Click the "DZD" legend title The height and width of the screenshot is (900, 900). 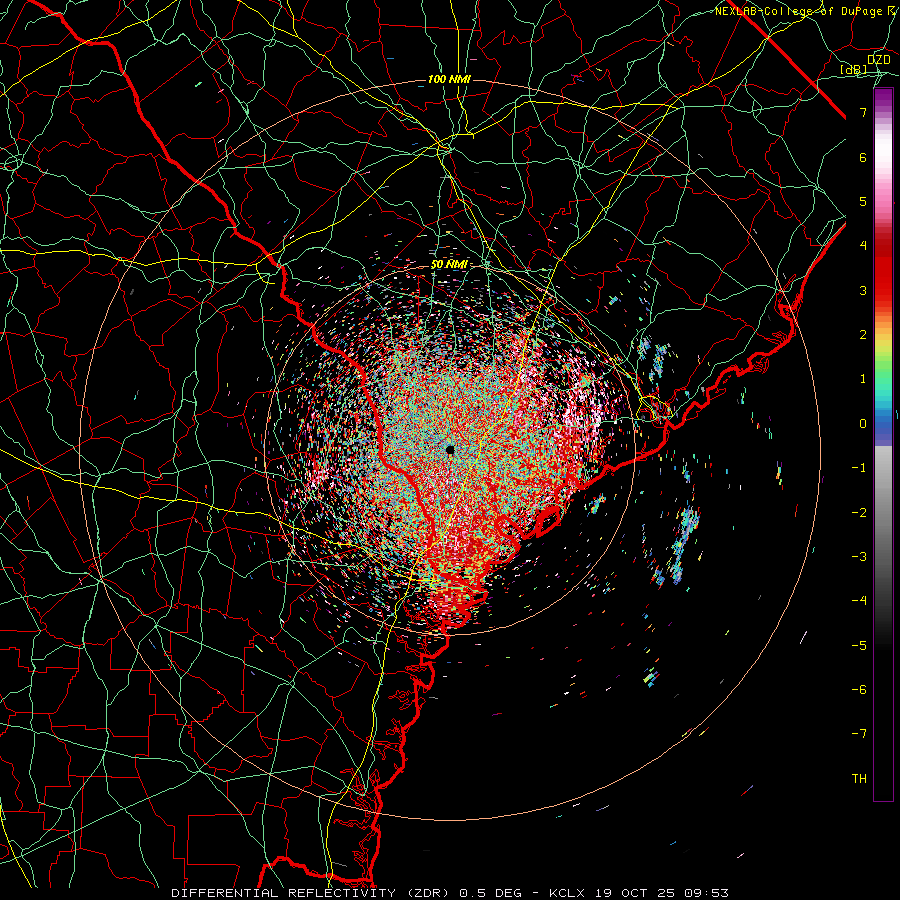[878, 60]
